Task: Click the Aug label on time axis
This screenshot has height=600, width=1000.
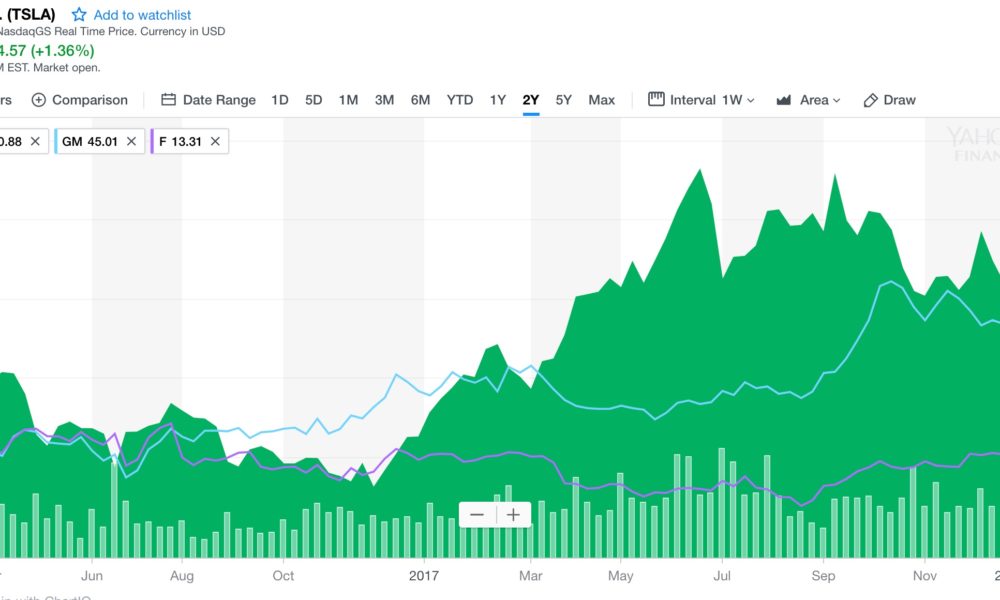Action: [182, 576]
